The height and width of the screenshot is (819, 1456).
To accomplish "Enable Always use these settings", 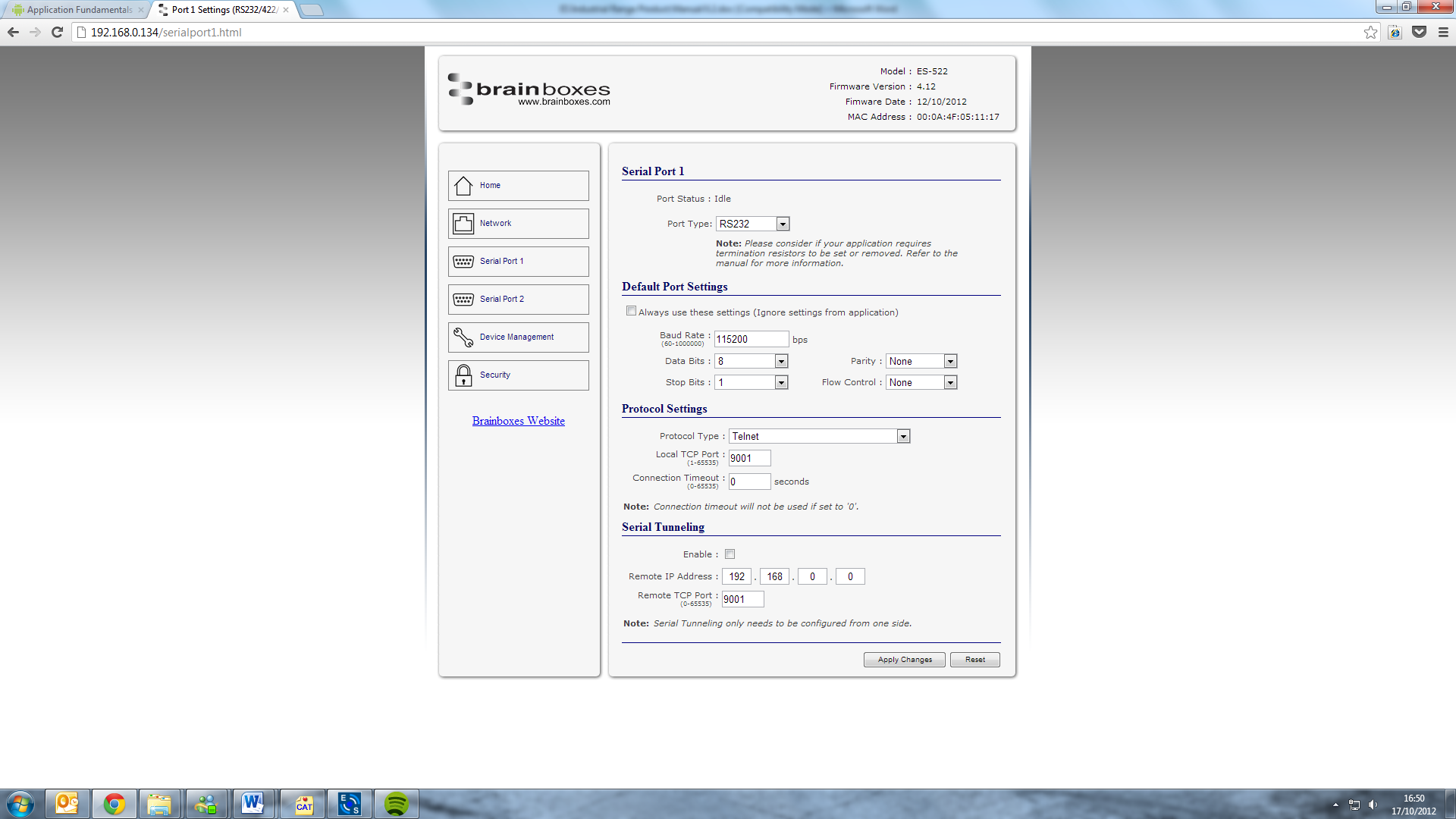I will pyautogui.click(x=631, y=310).
